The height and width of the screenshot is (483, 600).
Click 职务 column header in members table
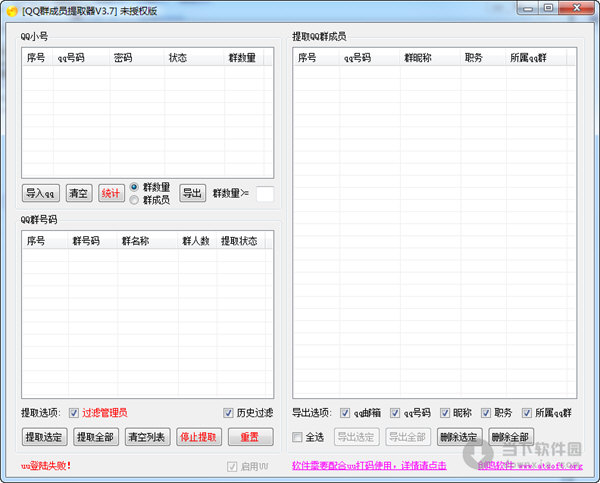[483, 58]
